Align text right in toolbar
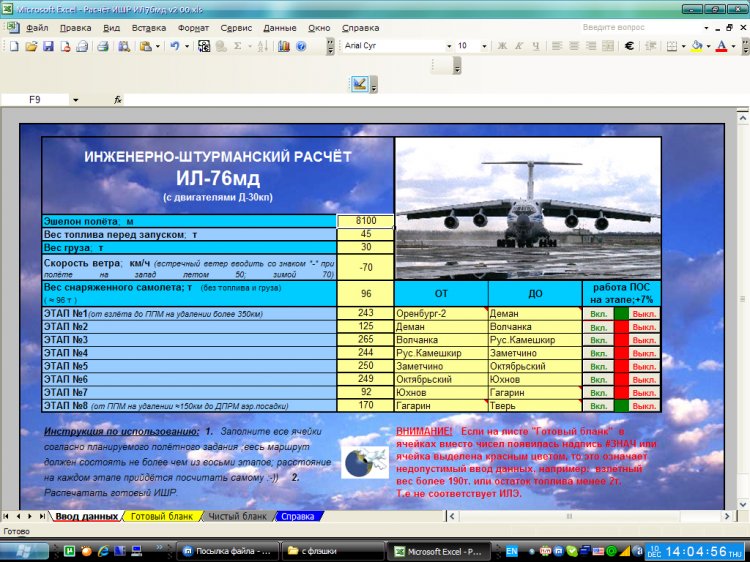 (591, 46)
